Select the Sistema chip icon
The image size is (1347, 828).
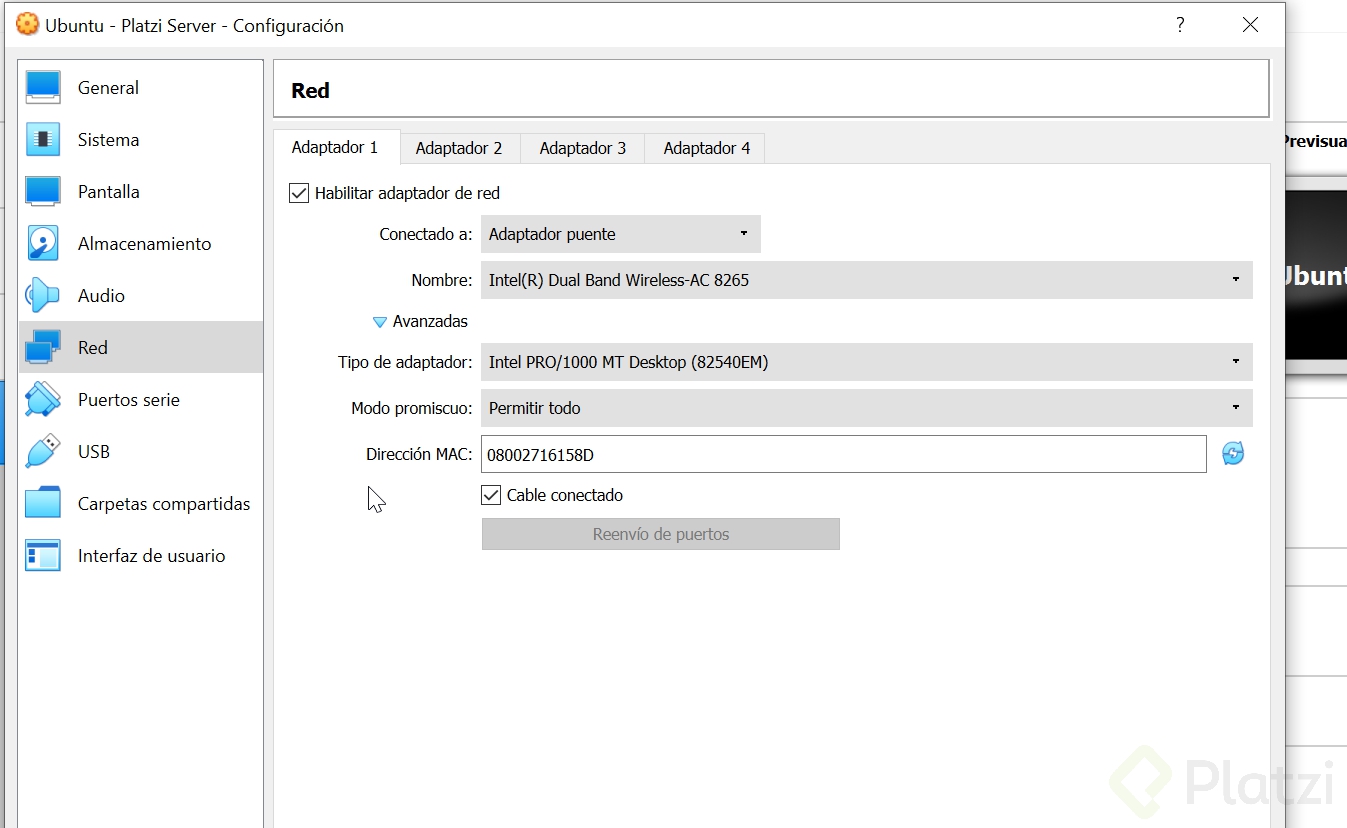coord(43,140)
